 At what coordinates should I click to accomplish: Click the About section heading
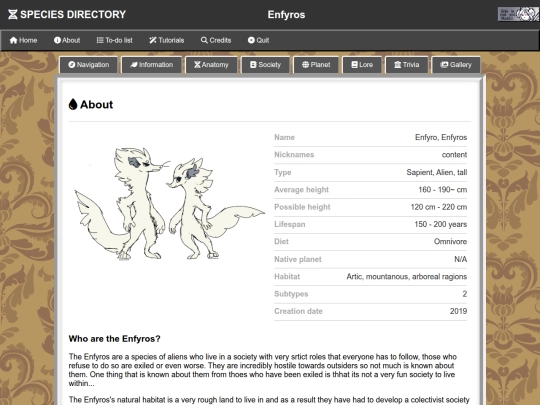tap(91, 104)
